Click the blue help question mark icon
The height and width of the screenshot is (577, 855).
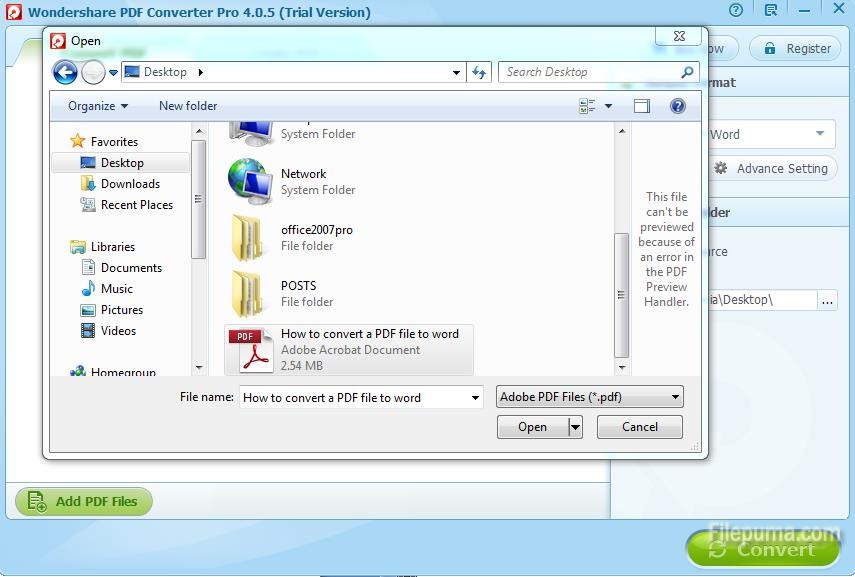click(x=677, y=106)
